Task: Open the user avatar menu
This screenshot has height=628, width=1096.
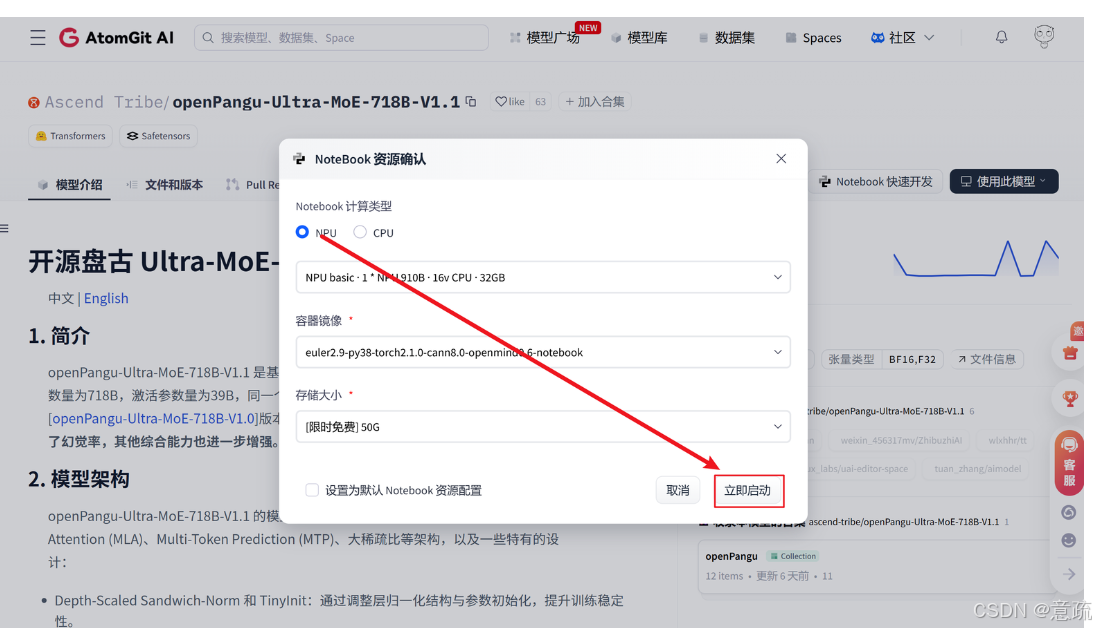Action: coord(1044,36)
